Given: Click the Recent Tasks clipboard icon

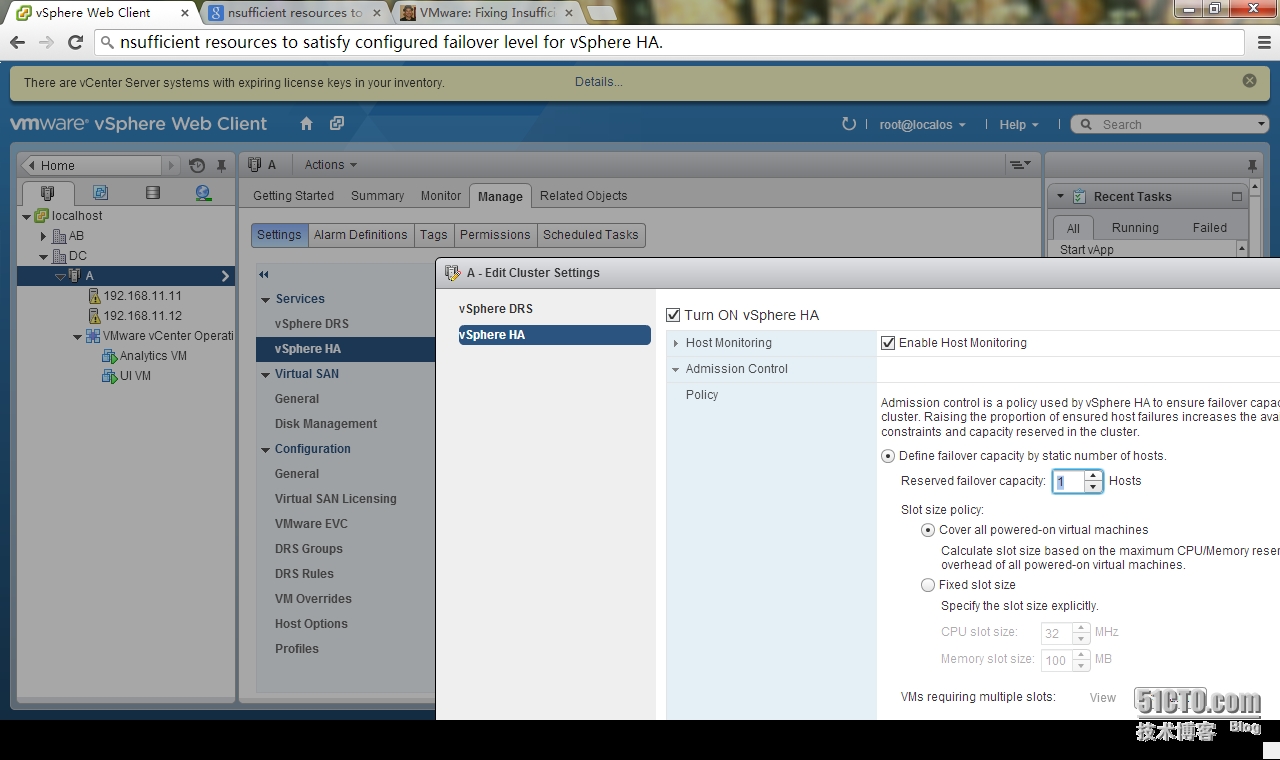Looking at the screenshot, I should [1079, 197].
